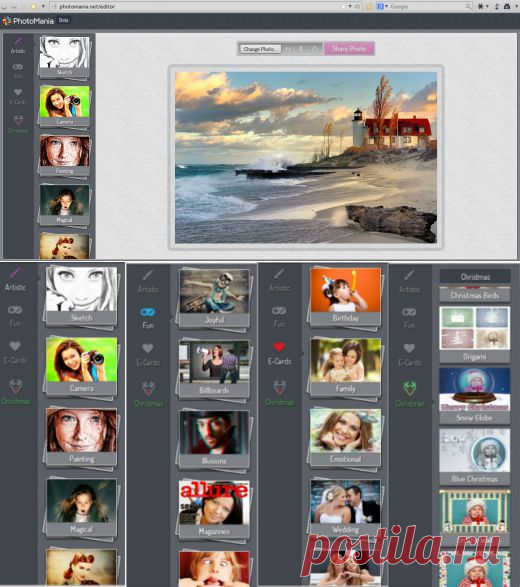Click the Artistic brush icon beside the Birthday card
Screen dimensions: 520x587
click(279, 274)
